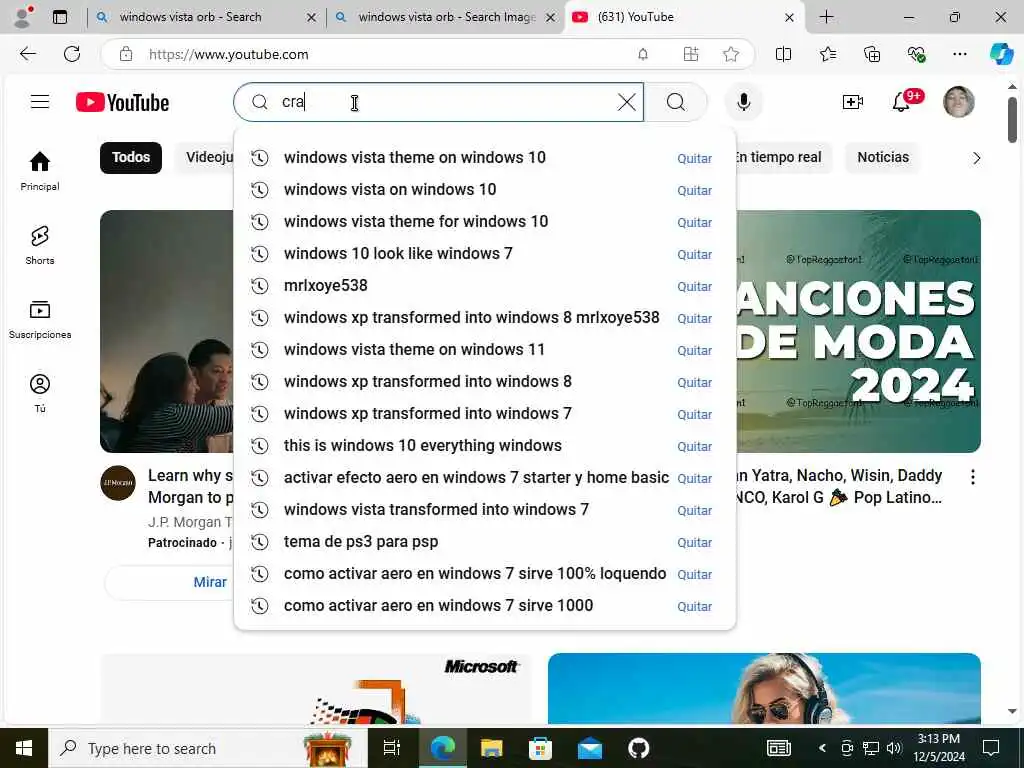The width and height of the screenshot is (1024, 768).
Task: Click the site info lock icon
Action: pos(126,54)
